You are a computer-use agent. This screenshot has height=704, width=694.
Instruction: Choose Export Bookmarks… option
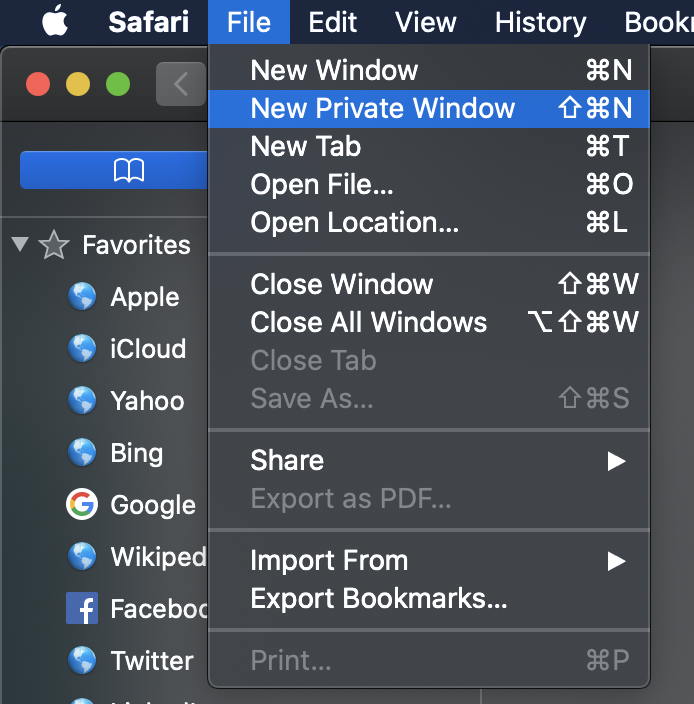429,599
